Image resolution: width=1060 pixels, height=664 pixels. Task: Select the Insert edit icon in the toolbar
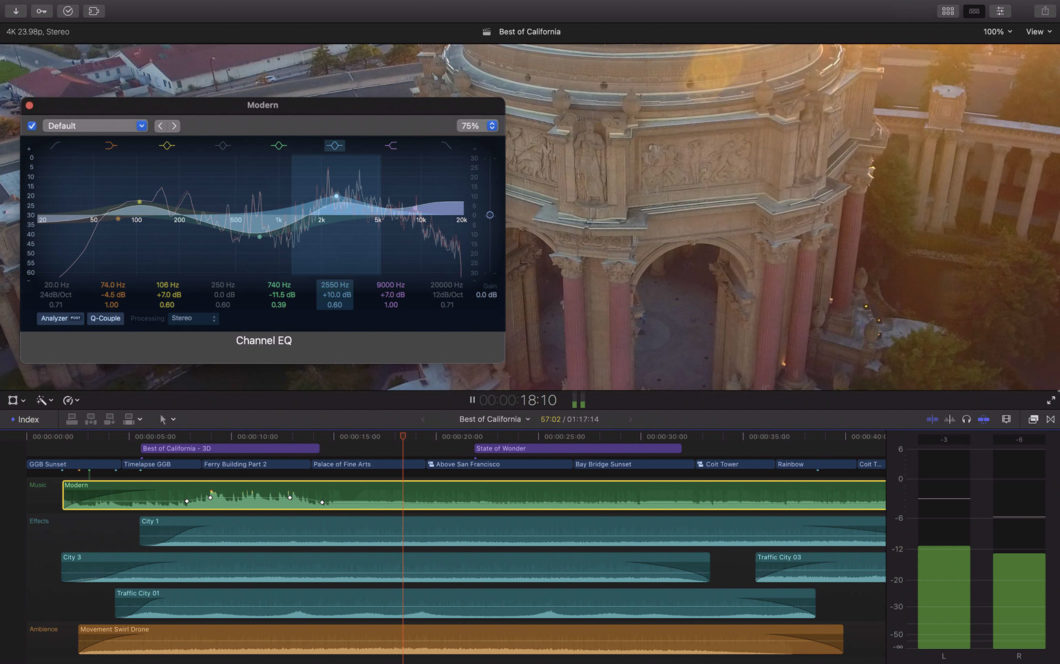pyautogui.click(x=90, y=418)
